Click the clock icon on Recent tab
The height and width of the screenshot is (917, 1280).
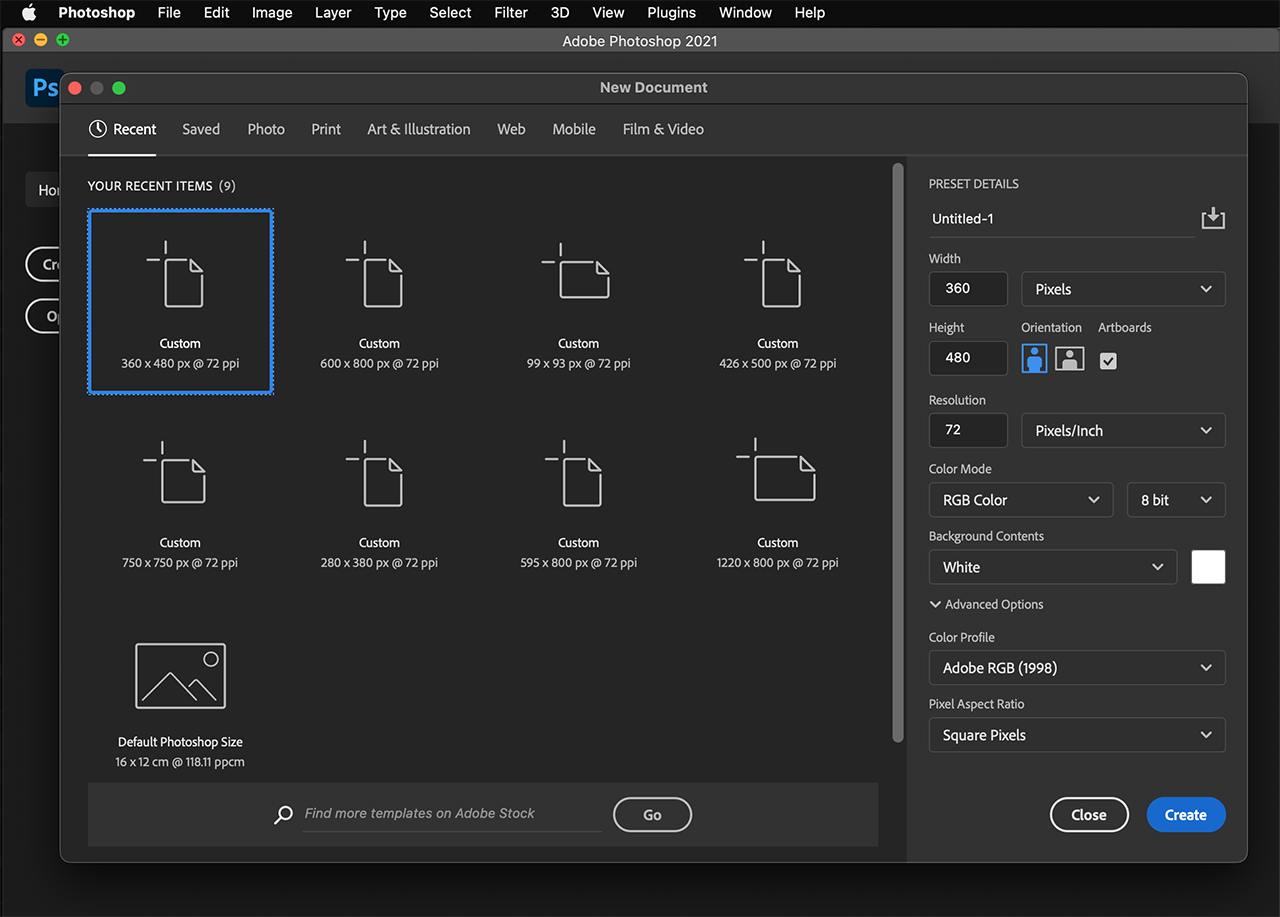pos(97,129)
